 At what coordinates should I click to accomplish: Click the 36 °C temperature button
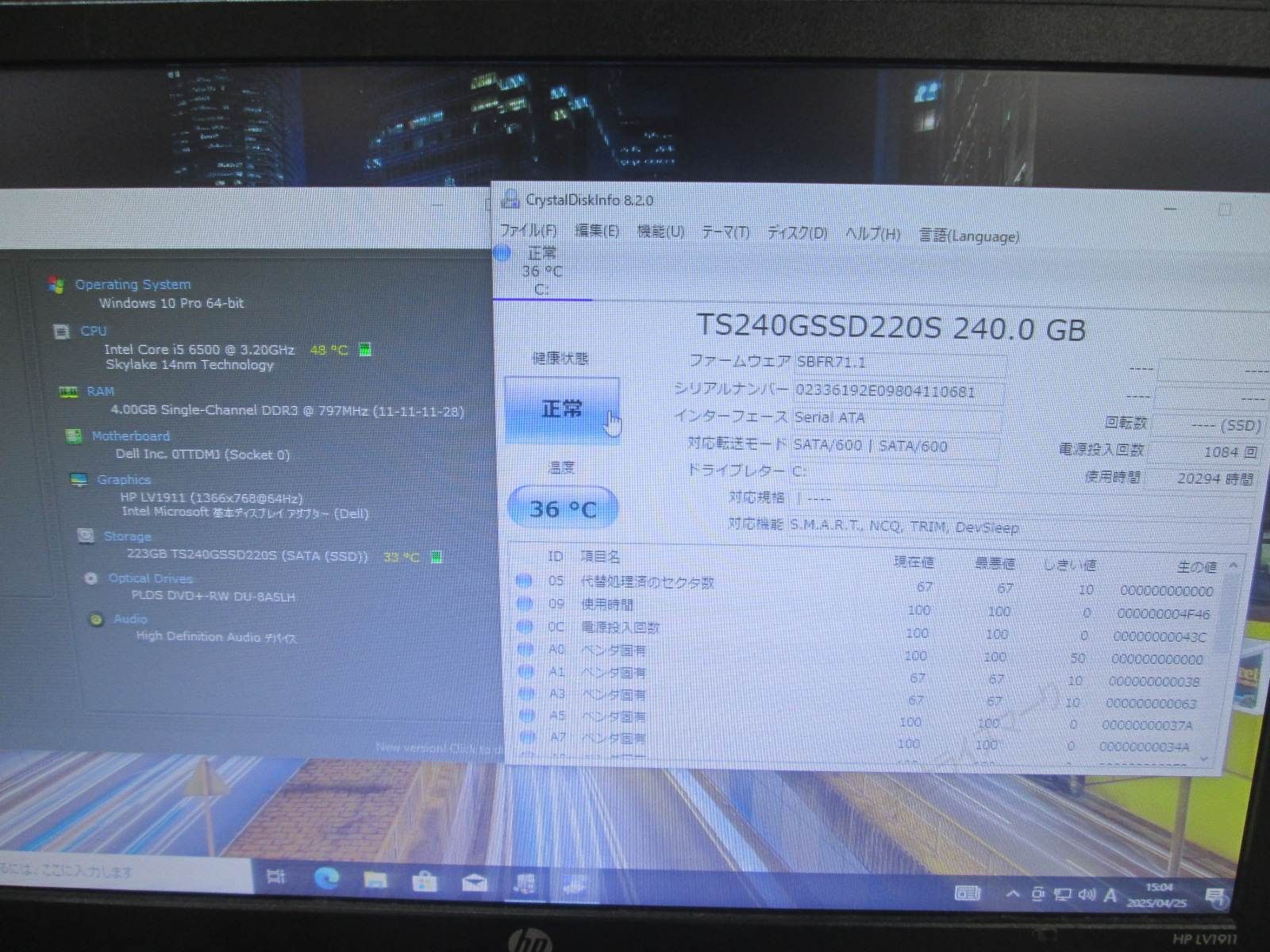[563, 509]
